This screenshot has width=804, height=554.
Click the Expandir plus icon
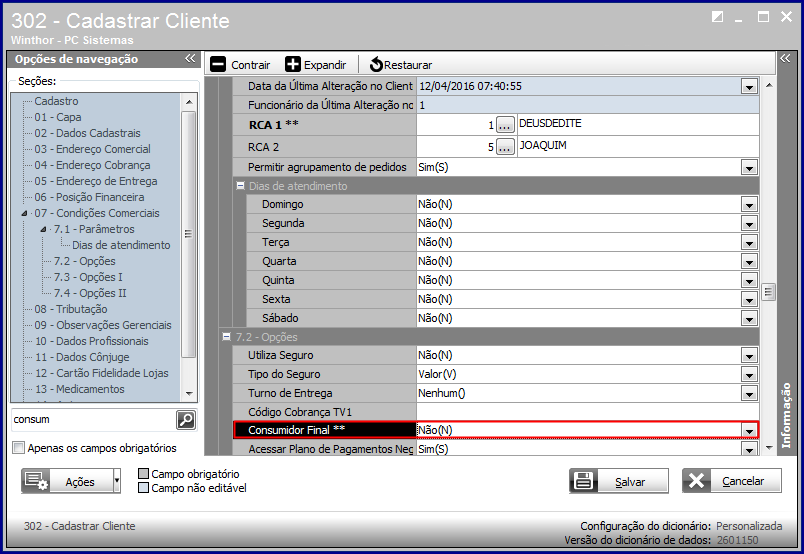[x=293, y=65]
